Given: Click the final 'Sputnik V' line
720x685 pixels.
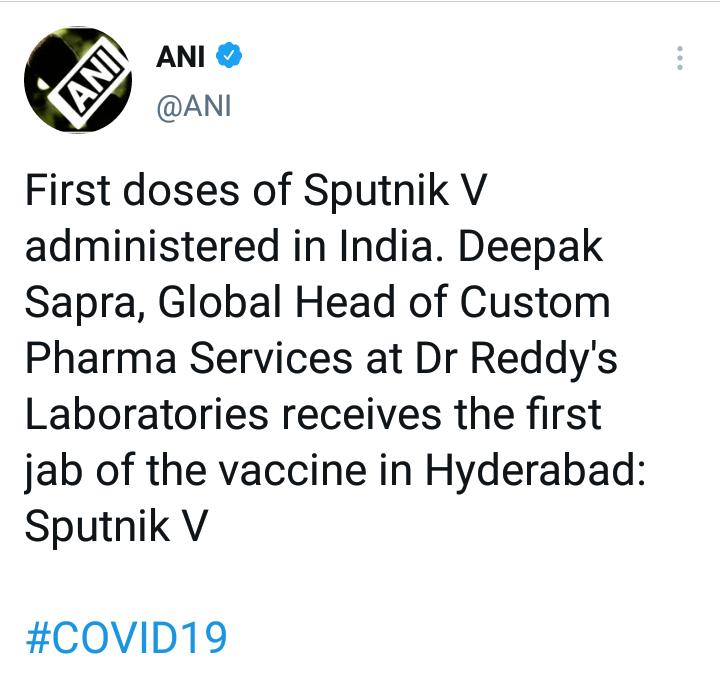Looking at the screenshot, I should coord(115,527).
